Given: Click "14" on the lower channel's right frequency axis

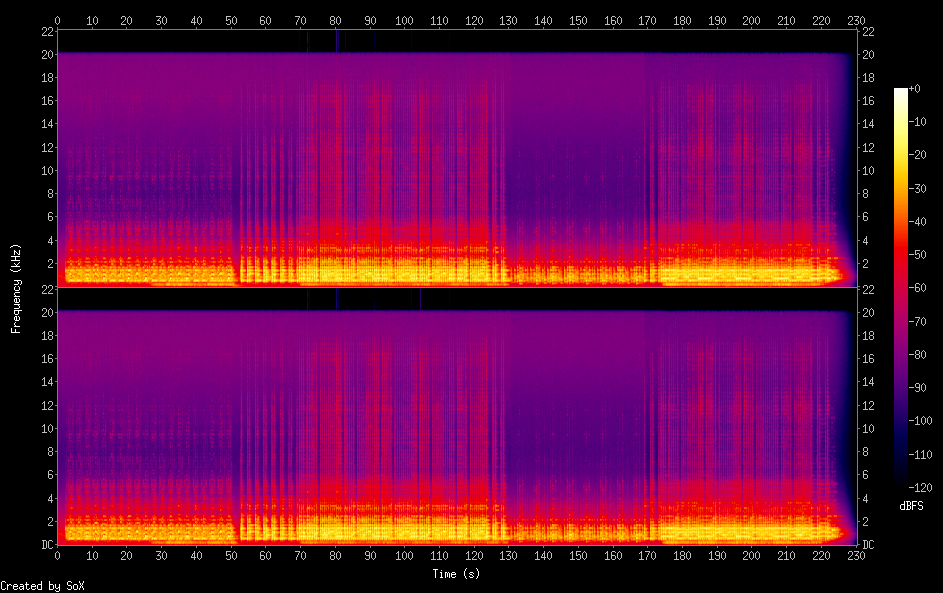Looking at the screenshot, I should tap(868, 381).
